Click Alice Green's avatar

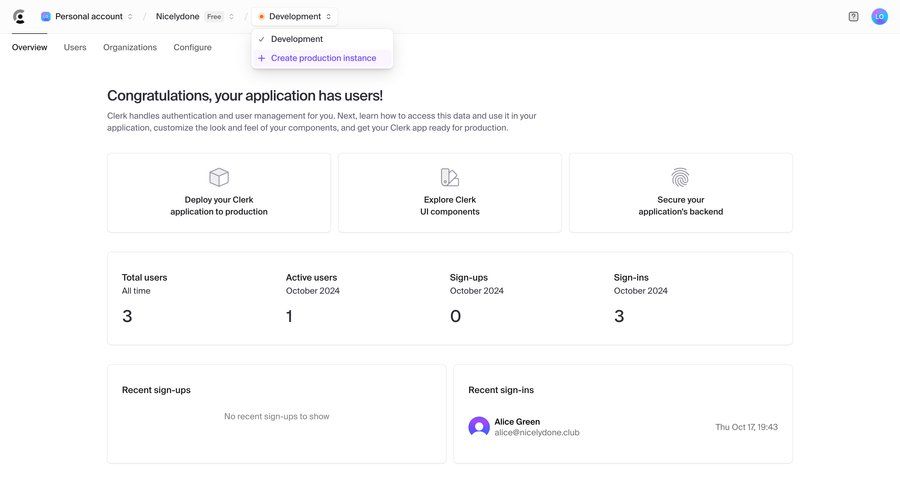(x=479, y=427)
